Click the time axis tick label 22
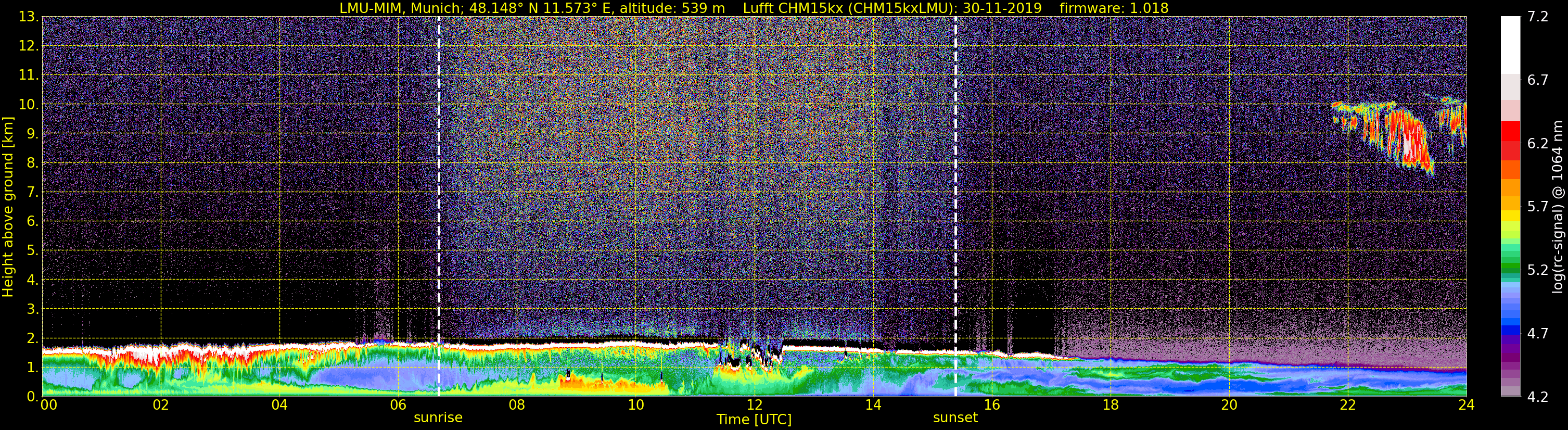 (1348, 405)
